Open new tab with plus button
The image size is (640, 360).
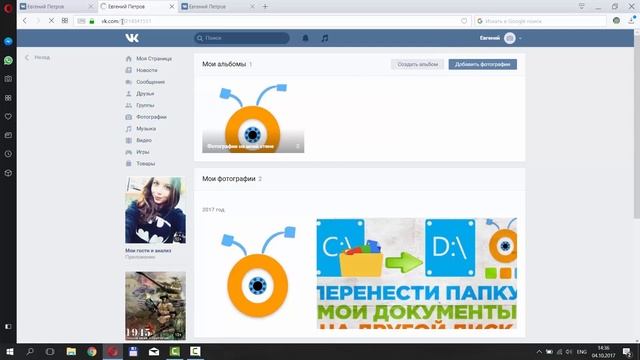[265, 7]
